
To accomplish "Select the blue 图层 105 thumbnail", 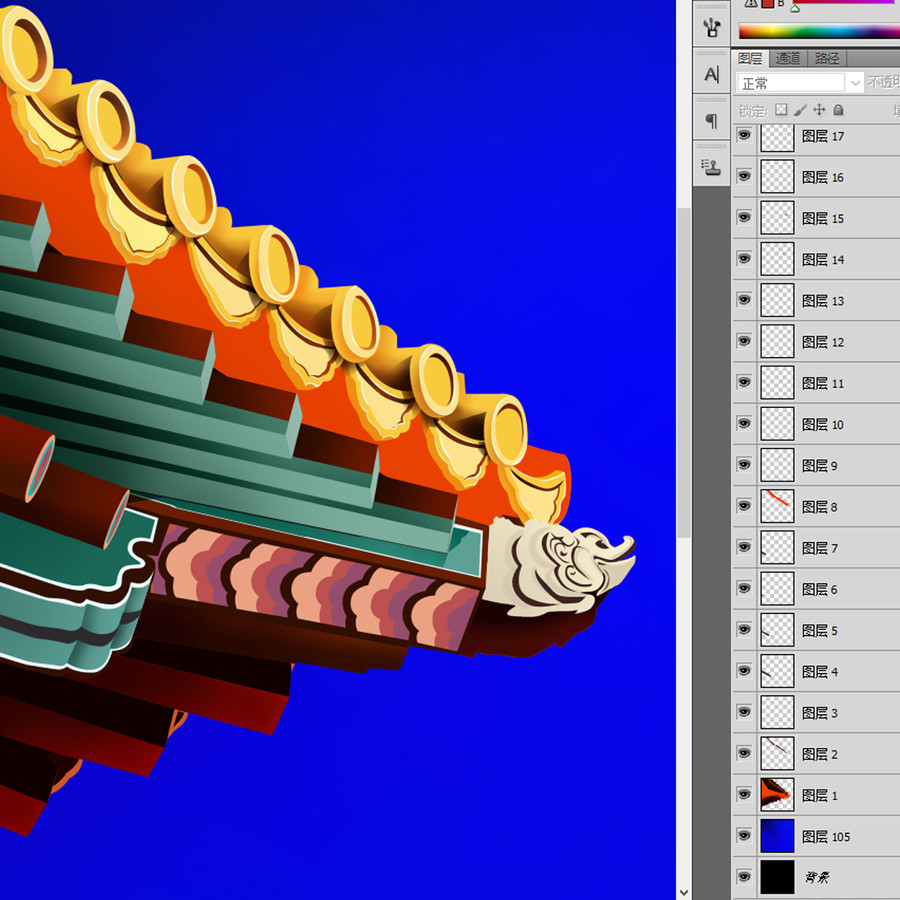I will tap(777, 836).
